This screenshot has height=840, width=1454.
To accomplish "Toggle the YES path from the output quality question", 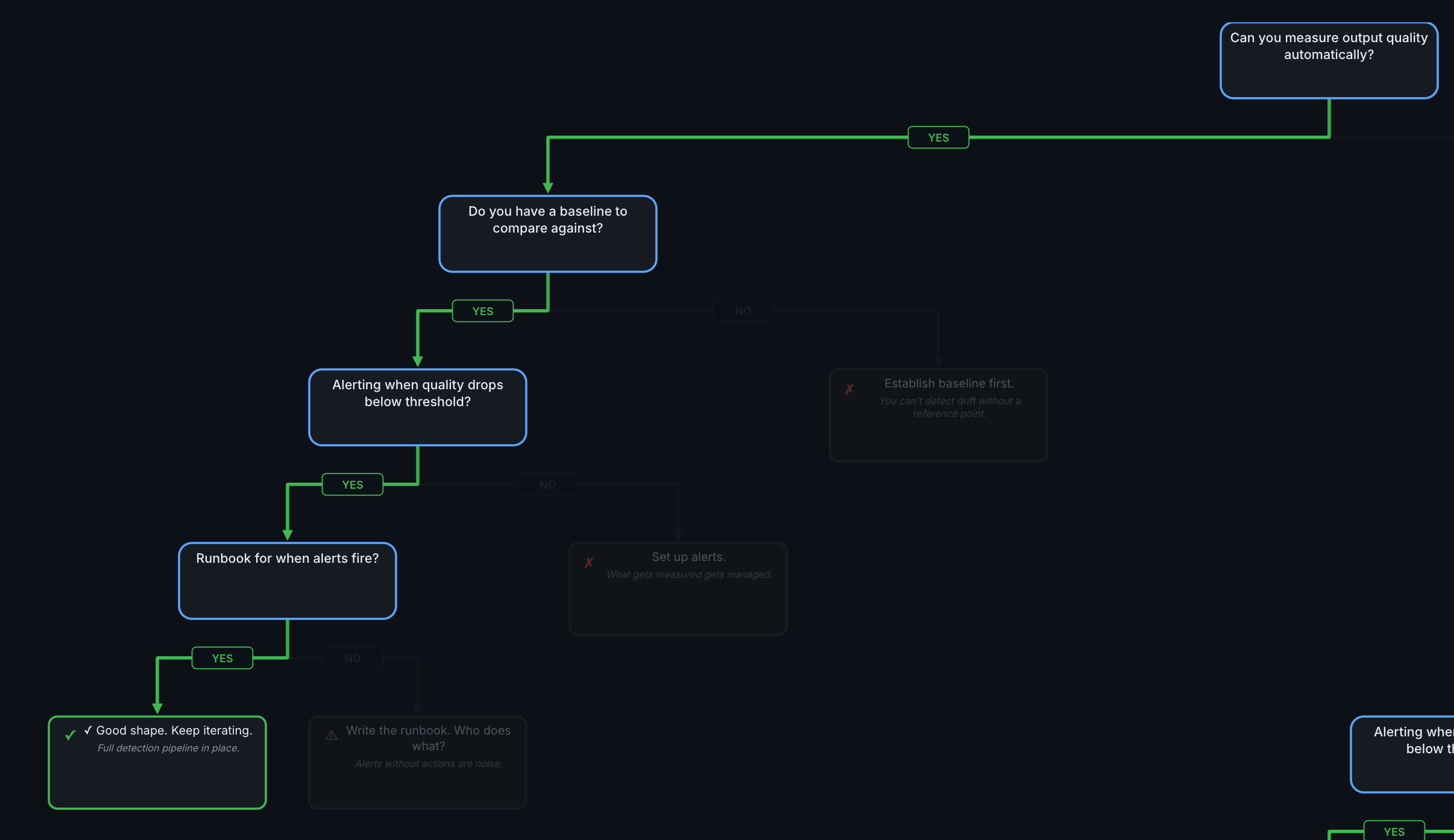I will [x=938, y=137].
